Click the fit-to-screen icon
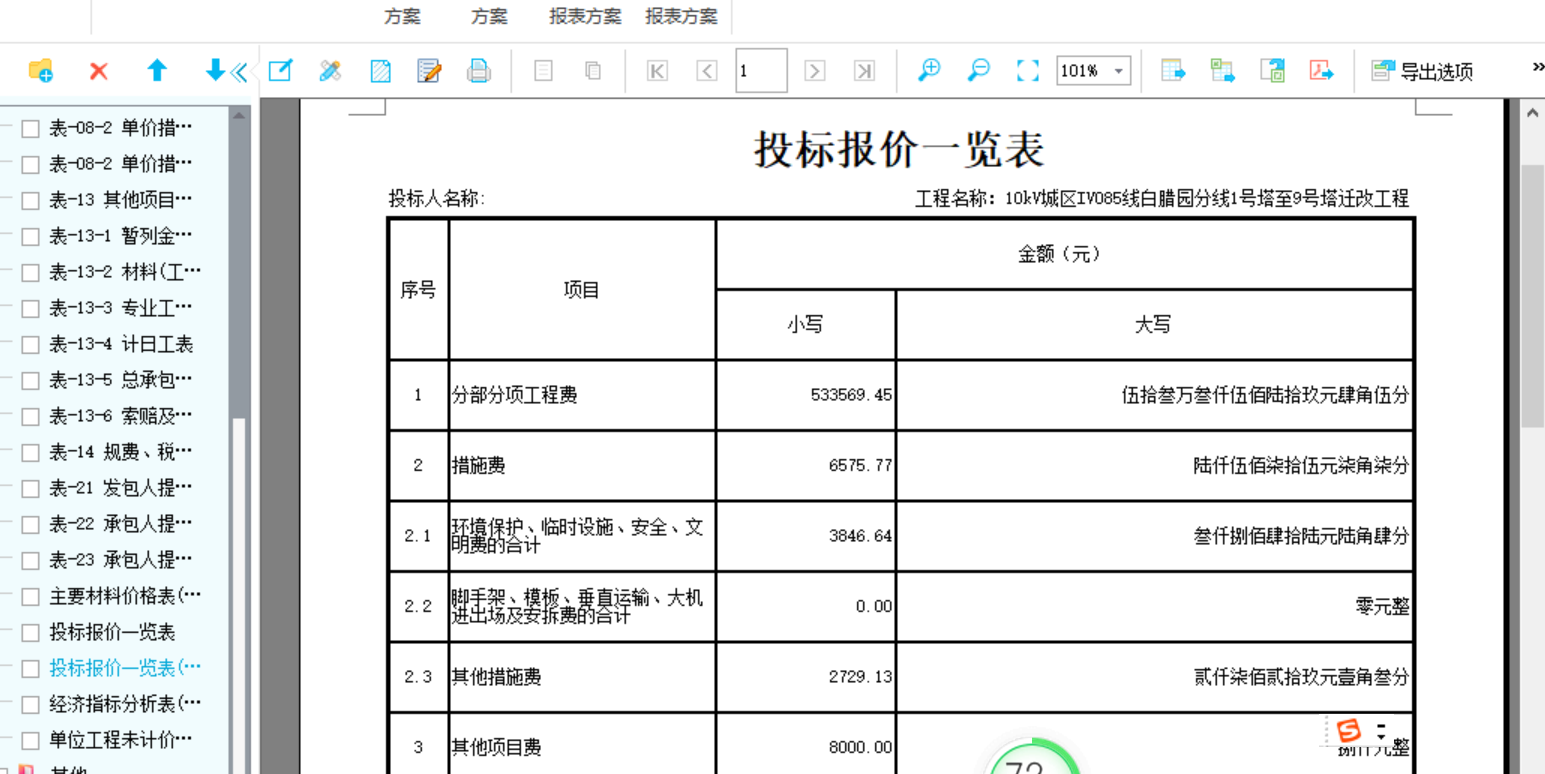The height and width of the screenshot is (774, 1545). (1028, 71)
